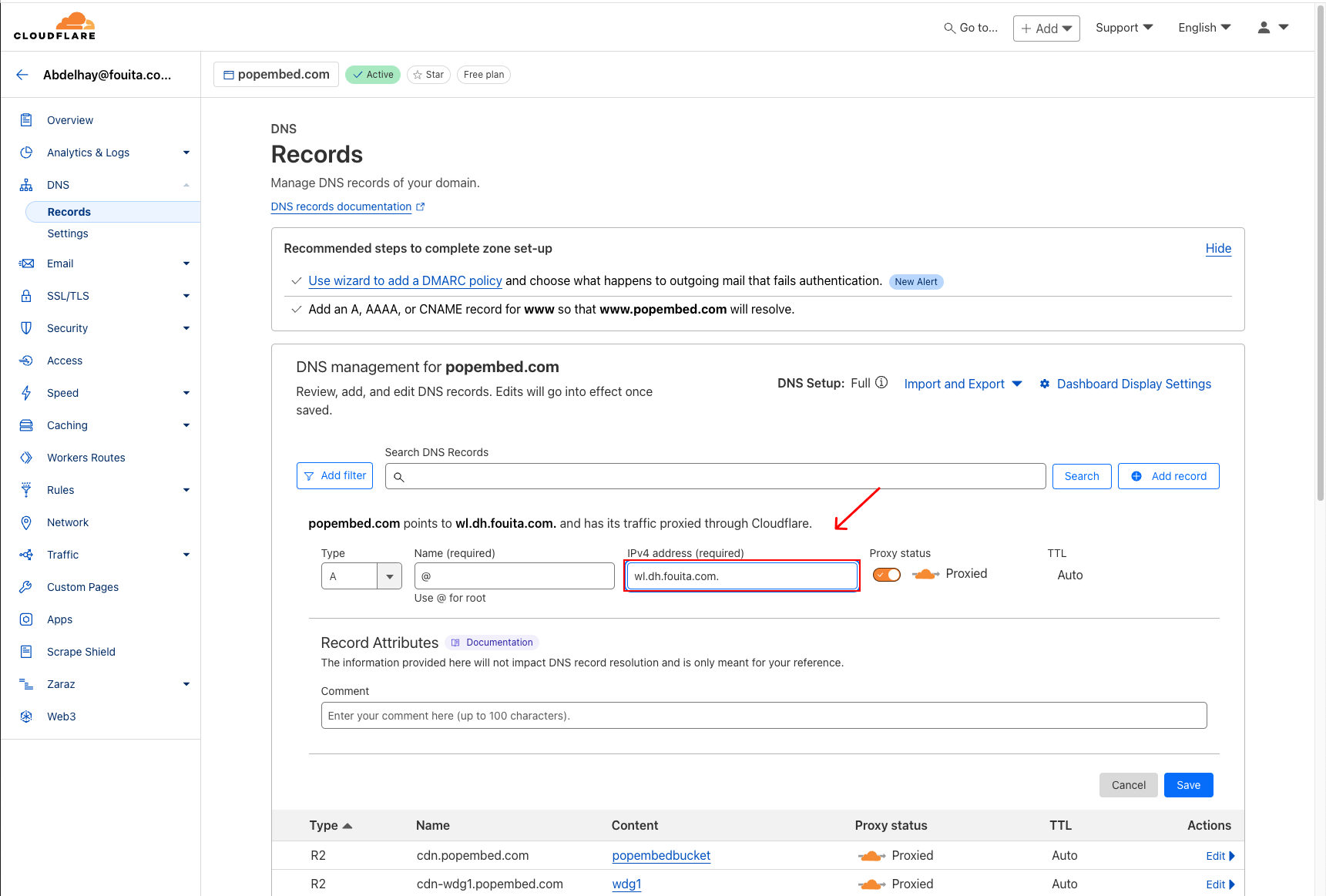Click the Dashboard Display Settings gear icon
Image resolution: width=1326 pixels, height=896 pixels.
point(1045,384)
